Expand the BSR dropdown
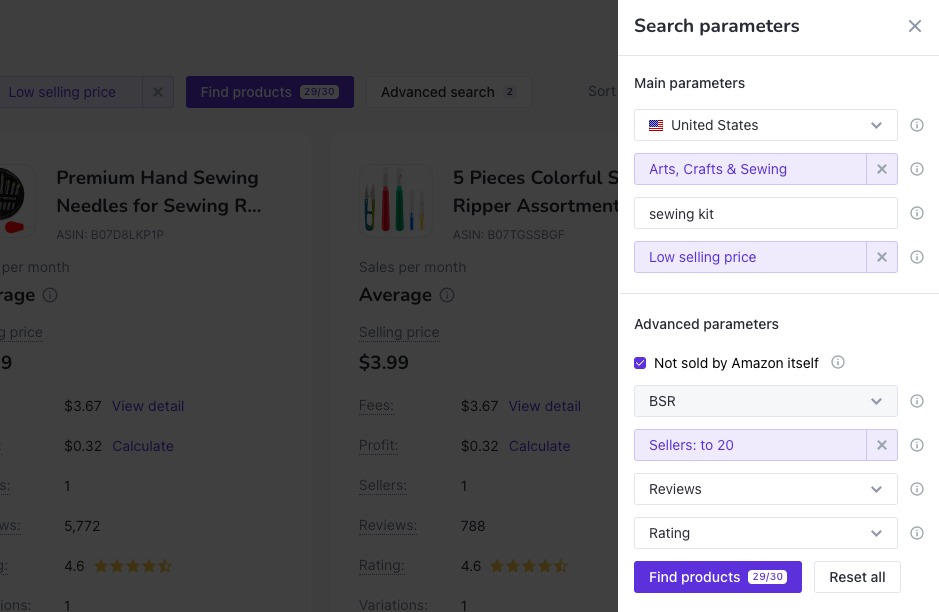The image size is (939, 612). [x=765, y=401]
